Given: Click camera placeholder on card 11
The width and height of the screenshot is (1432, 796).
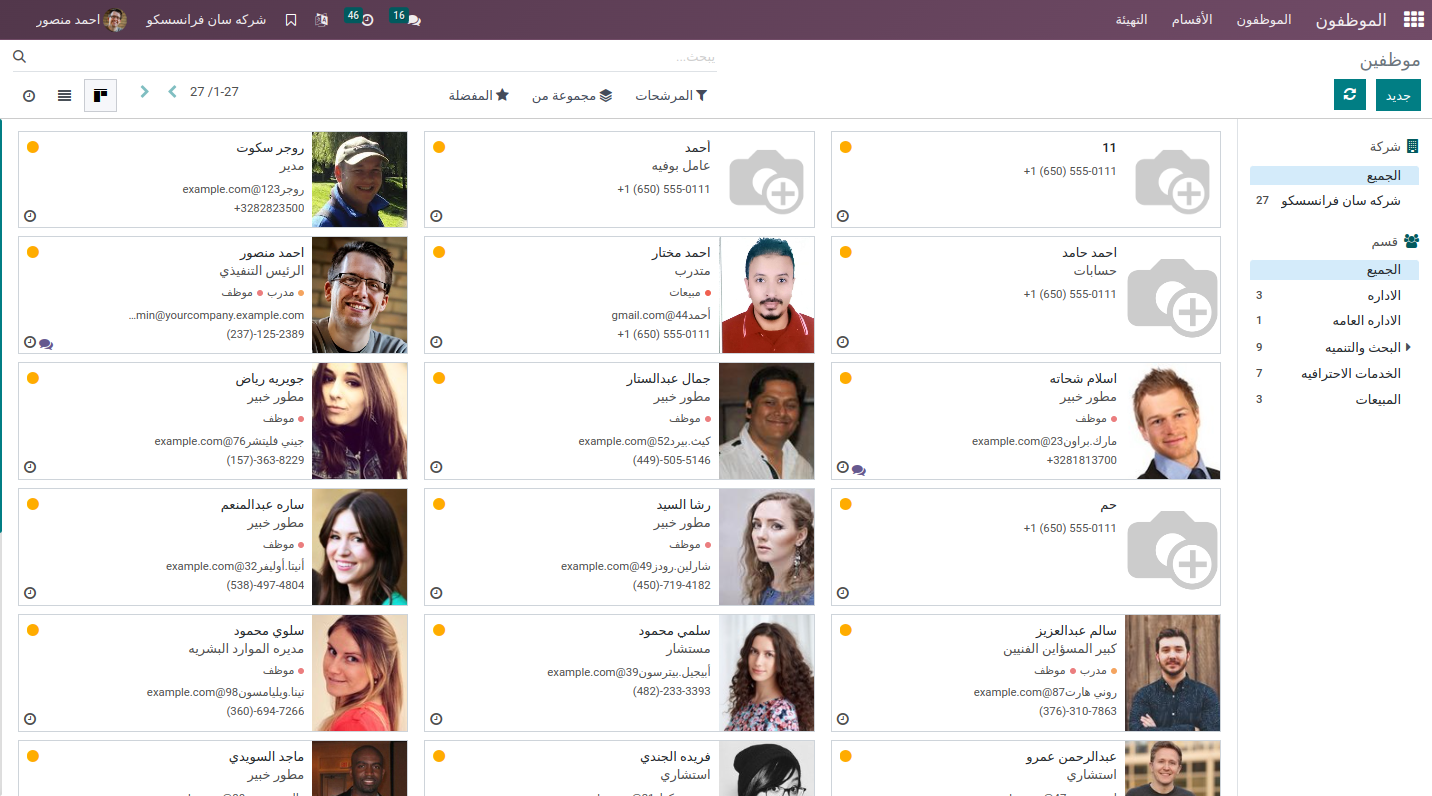Looking at the screenshot, I should (1173, 179).
